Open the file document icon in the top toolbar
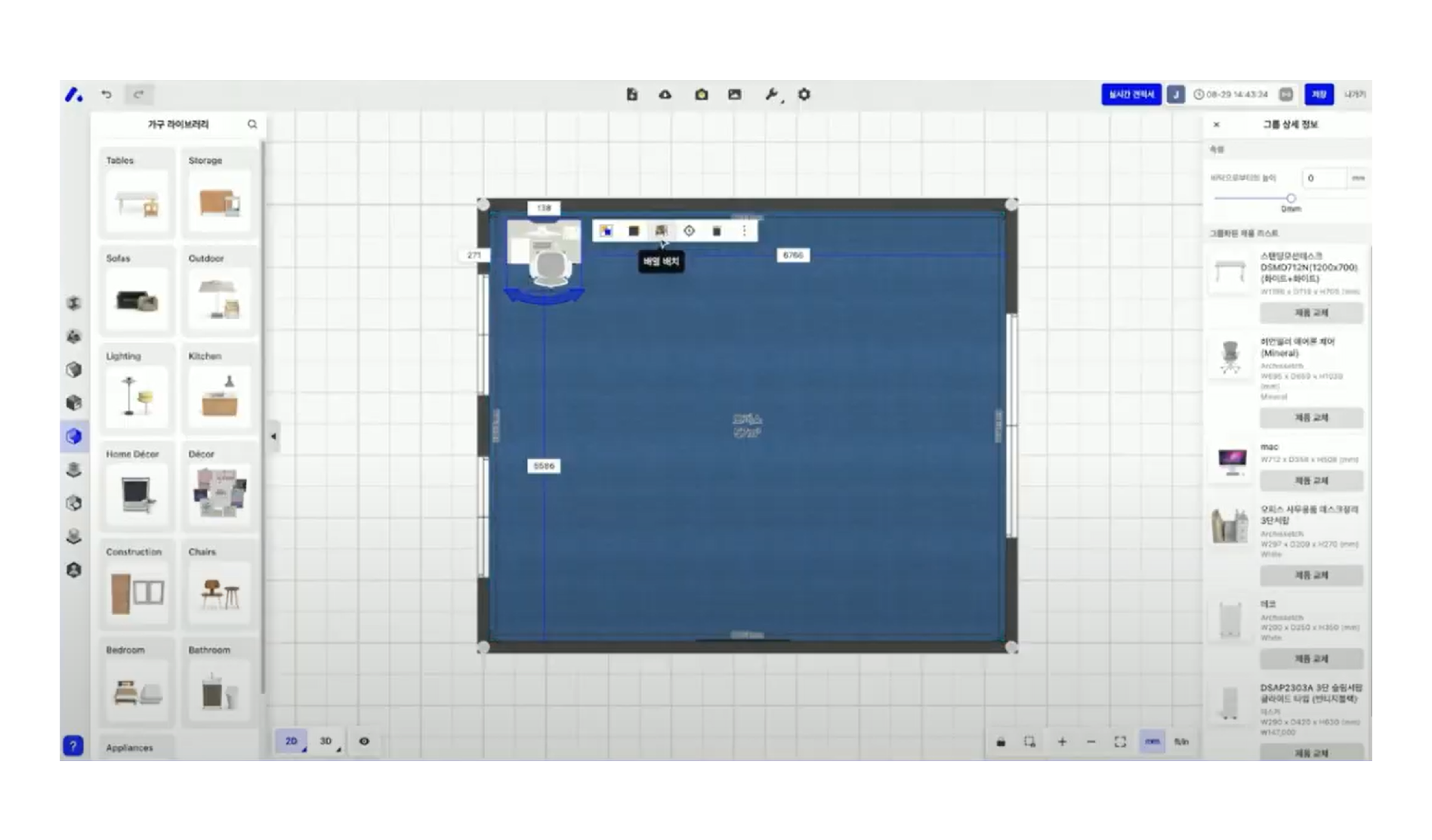This screenshot has width=1432, height=840. [632, 94]
